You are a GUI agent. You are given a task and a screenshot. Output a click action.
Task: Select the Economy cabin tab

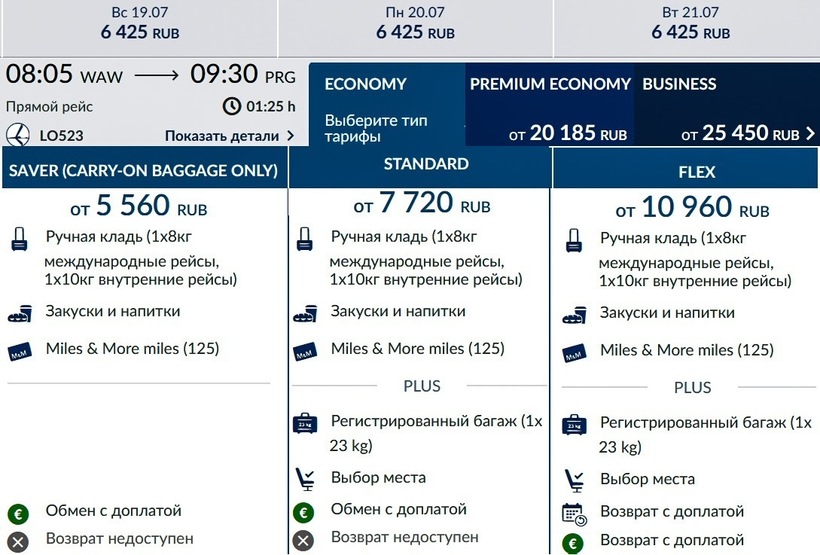(387, 107)
